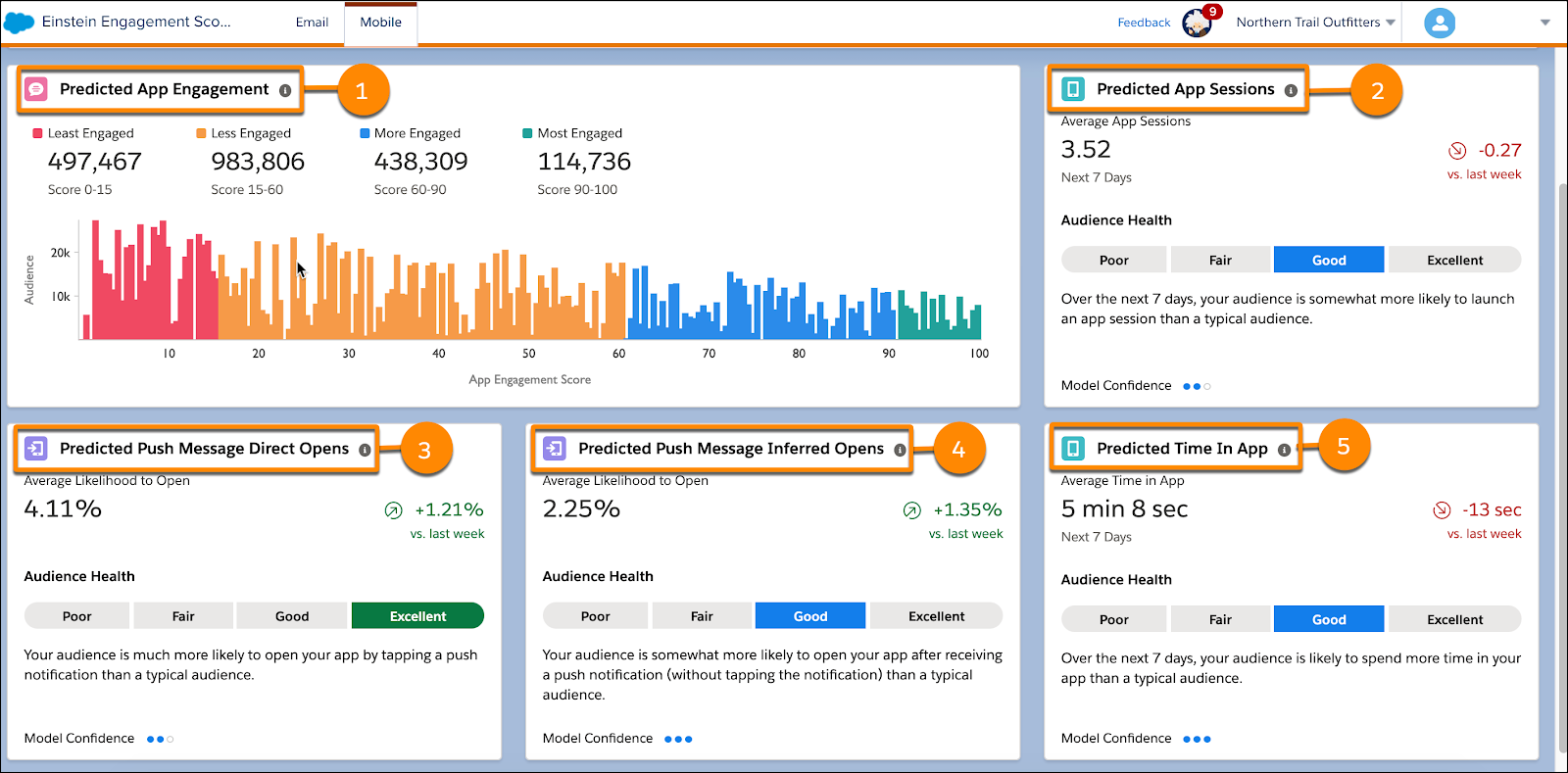Open the user profile avatar icon
The width and height of the screenshot is (1568, 773).
1440,23
